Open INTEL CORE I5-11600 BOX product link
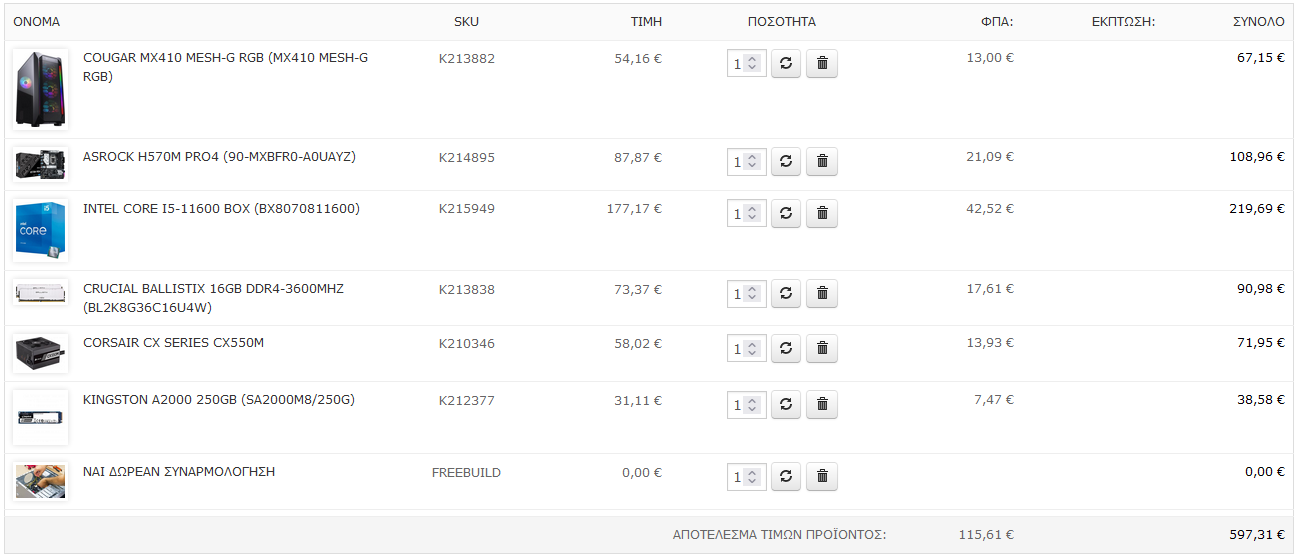The width and height of the screenshot is (1297, 559). tap(221, 209)
